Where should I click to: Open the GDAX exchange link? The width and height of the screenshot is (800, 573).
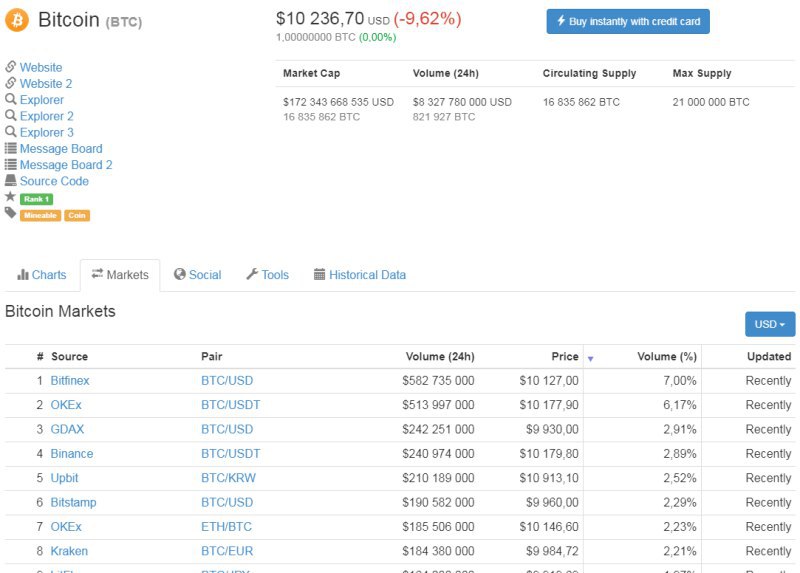click(x=67, y=429)
